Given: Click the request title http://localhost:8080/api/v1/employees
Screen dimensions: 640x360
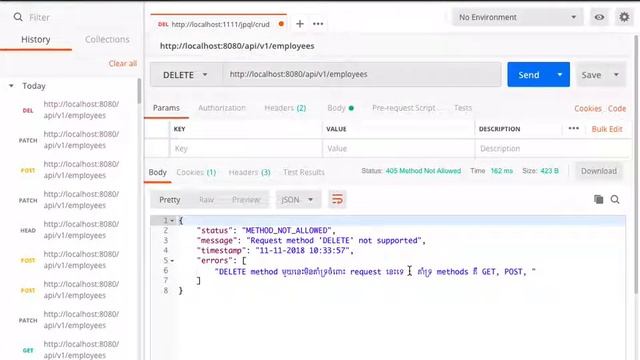Looking at the screenshot, I should [237, 46].
